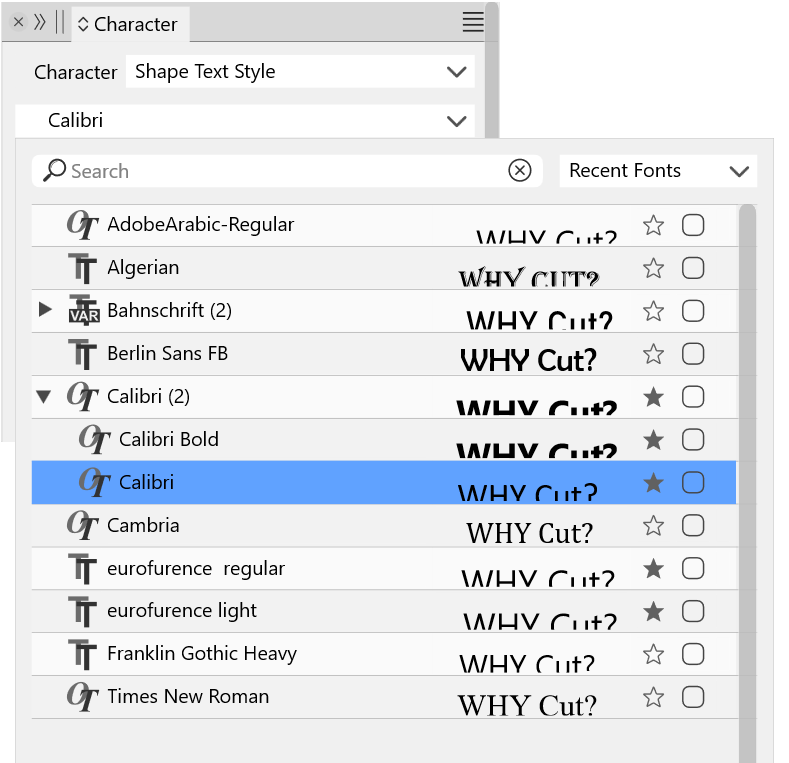Choose Calibri Bold from font list
This screenshot has width=789, height=763.
click(x=168, y=439)
